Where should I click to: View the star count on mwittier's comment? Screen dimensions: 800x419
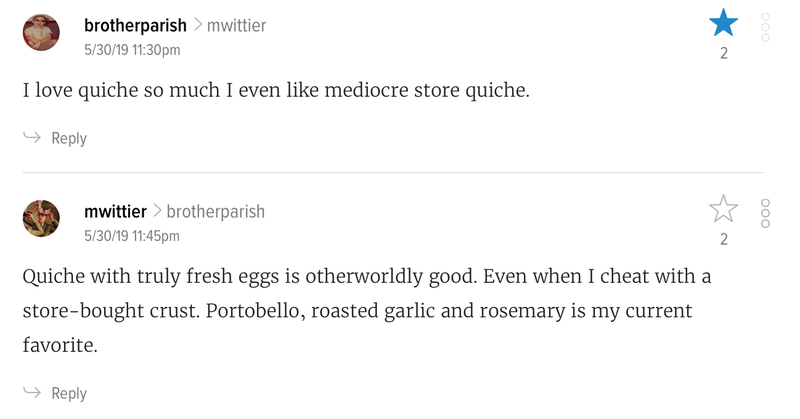[723, 239]
